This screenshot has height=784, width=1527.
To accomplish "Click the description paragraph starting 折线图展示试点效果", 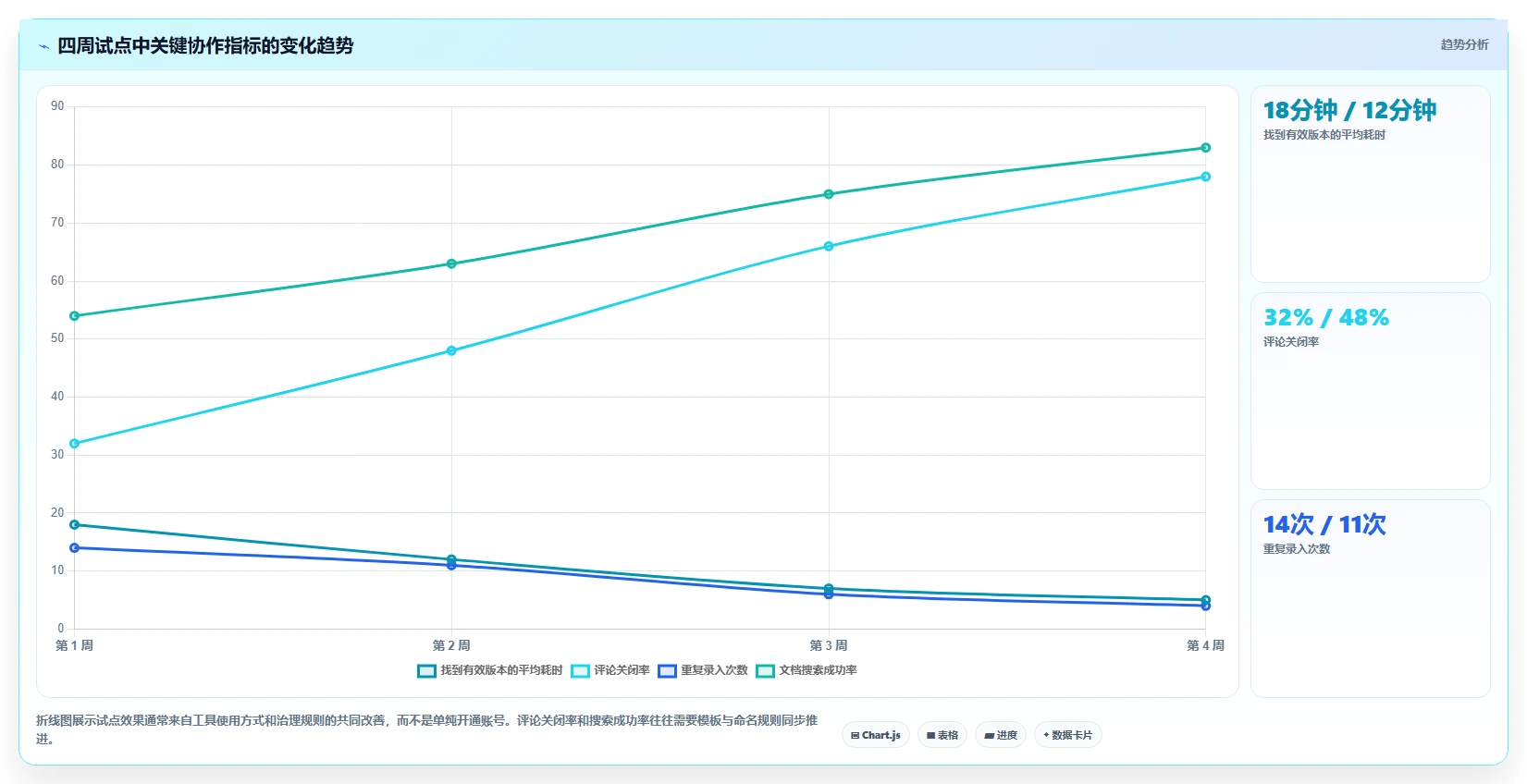I will pos(427,729).
